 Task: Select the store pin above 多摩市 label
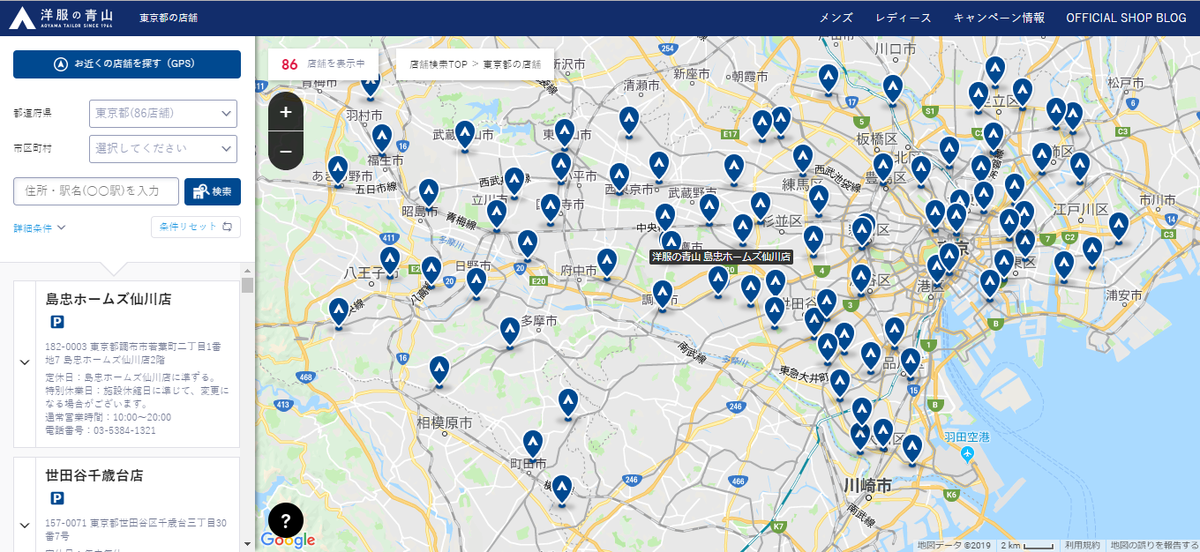click(510, 333)
